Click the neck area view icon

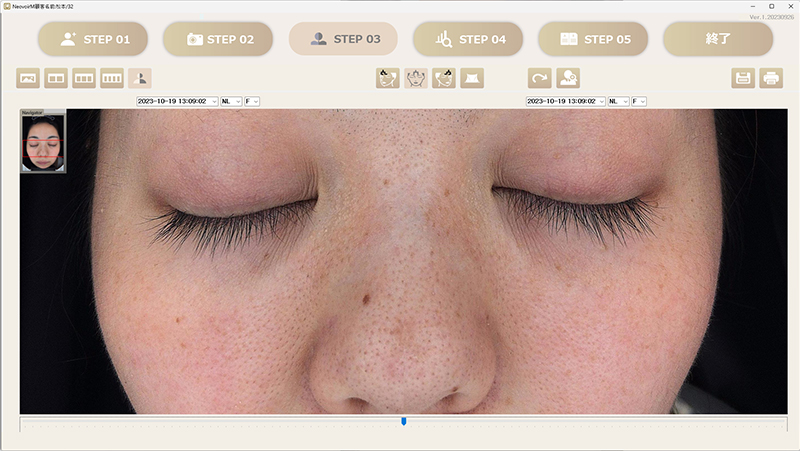coord(472,78)
